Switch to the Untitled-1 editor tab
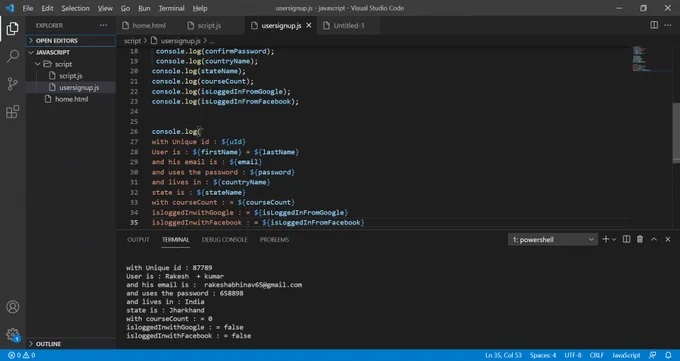The image size is (680, 361). tap(349, 26)
